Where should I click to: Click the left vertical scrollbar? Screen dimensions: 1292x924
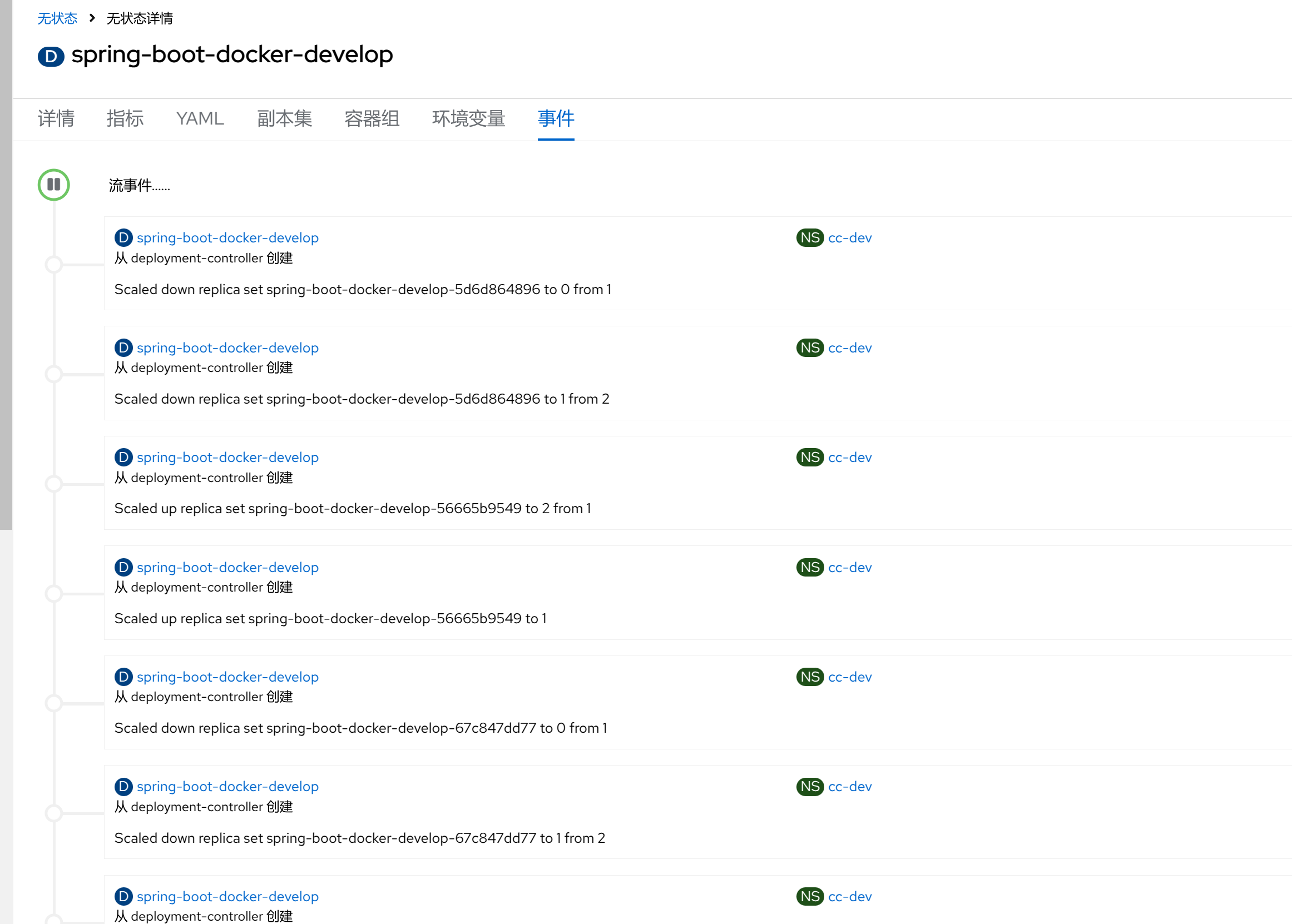pos(6,265)
